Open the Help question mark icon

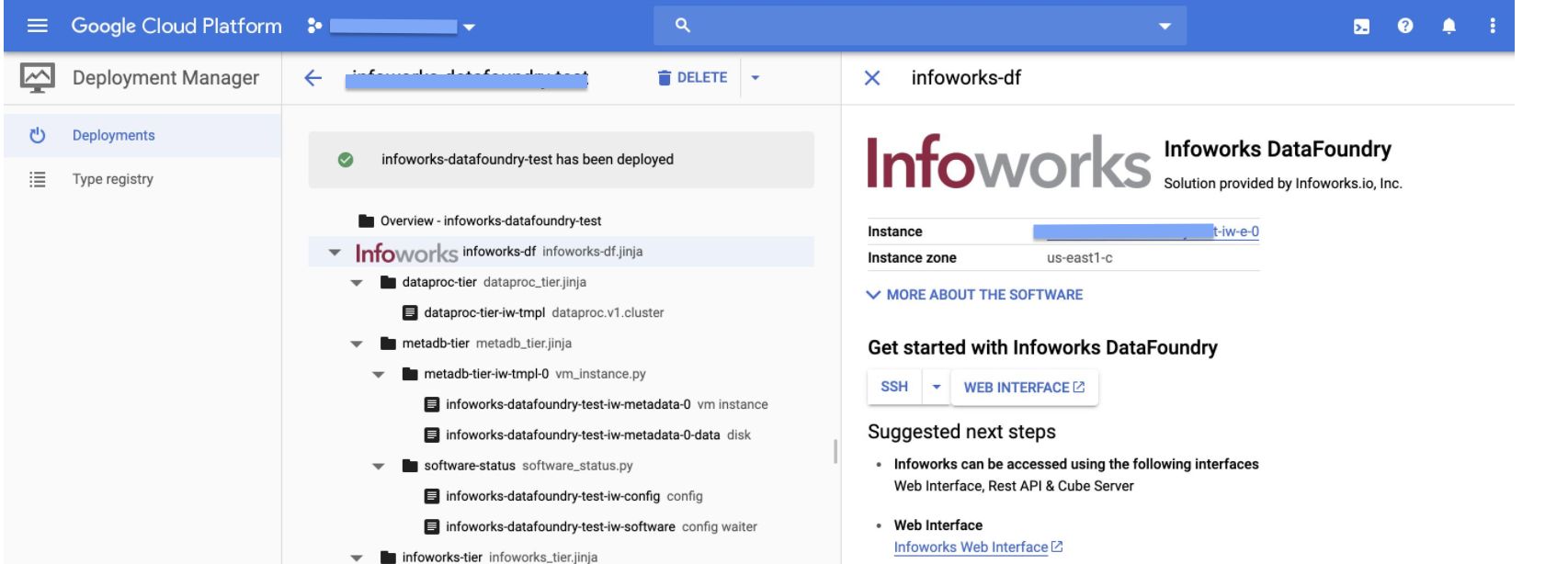pos(1404,27)
